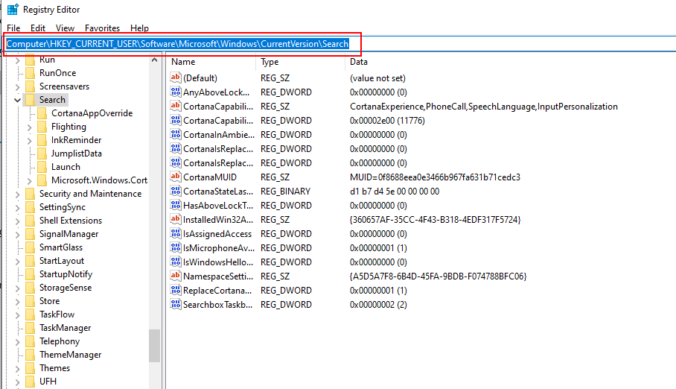Click the AnyAboveLock DWORD value icon
This screenshot has height=389, width=676.
175,92
